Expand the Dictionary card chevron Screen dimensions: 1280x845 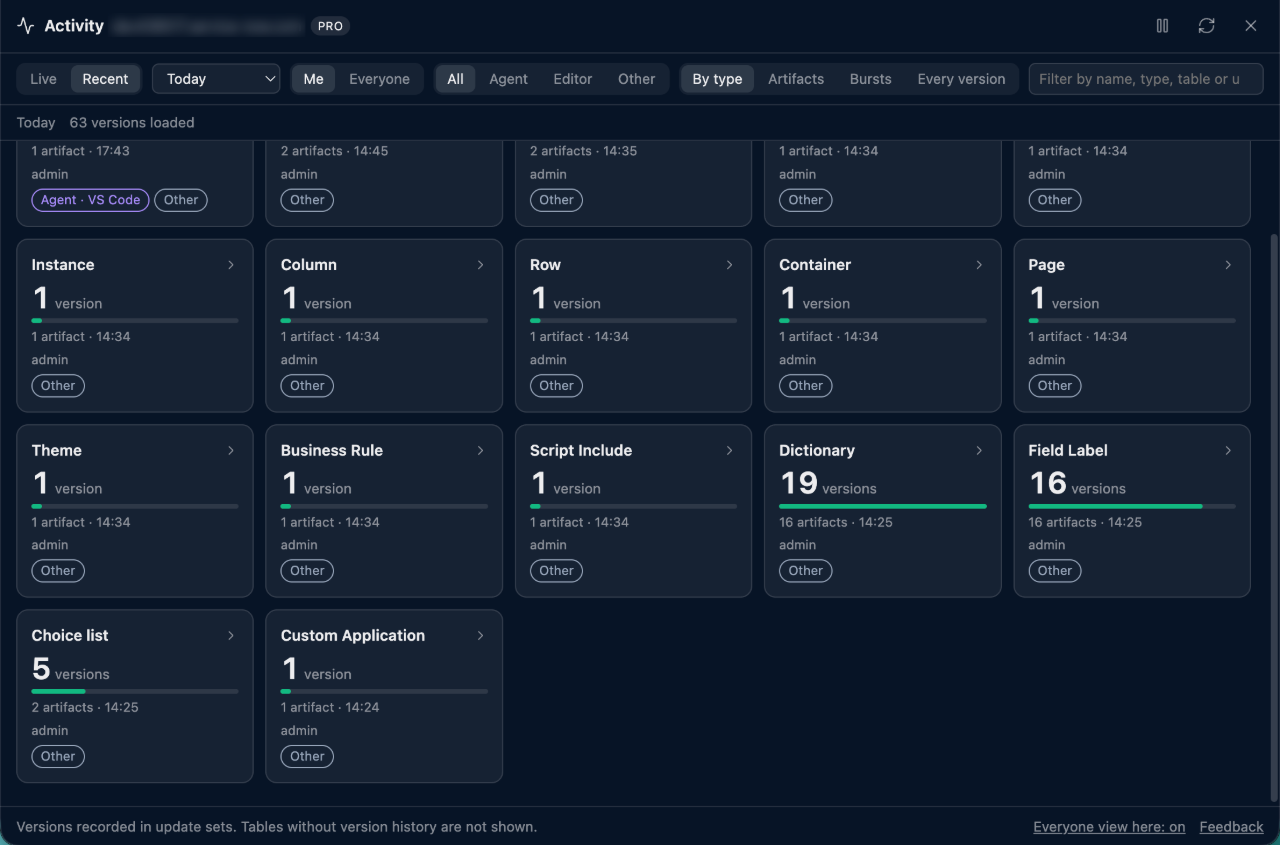[x=979, y=450]
